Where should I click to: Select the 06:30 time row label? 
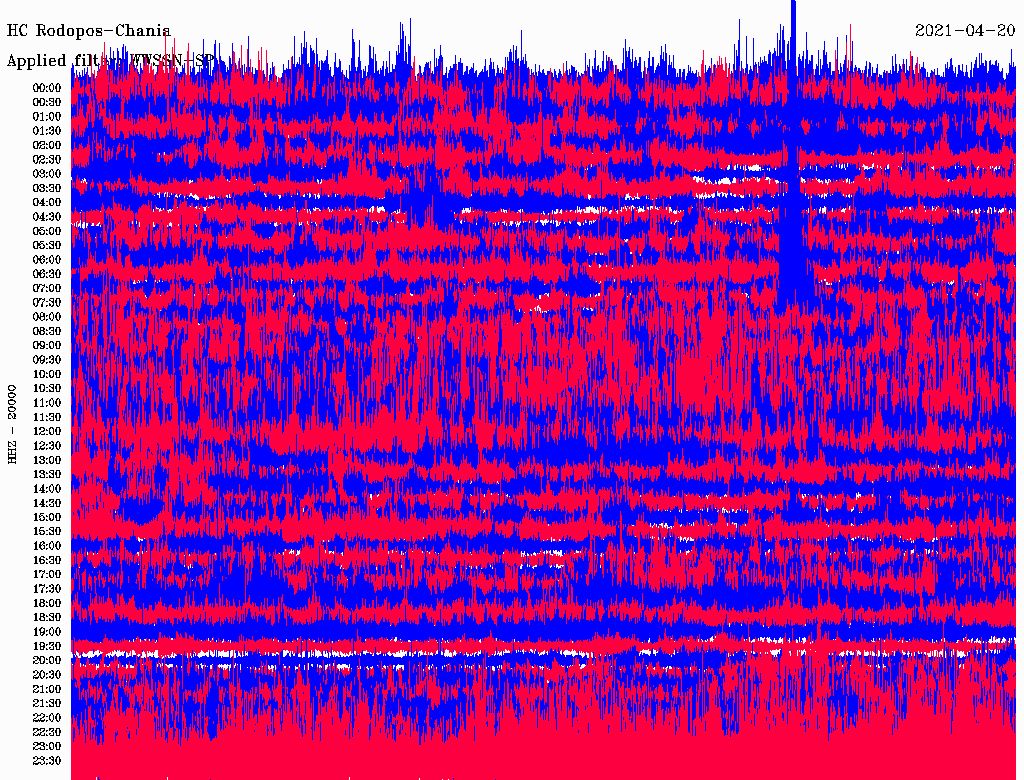(47, 274)
